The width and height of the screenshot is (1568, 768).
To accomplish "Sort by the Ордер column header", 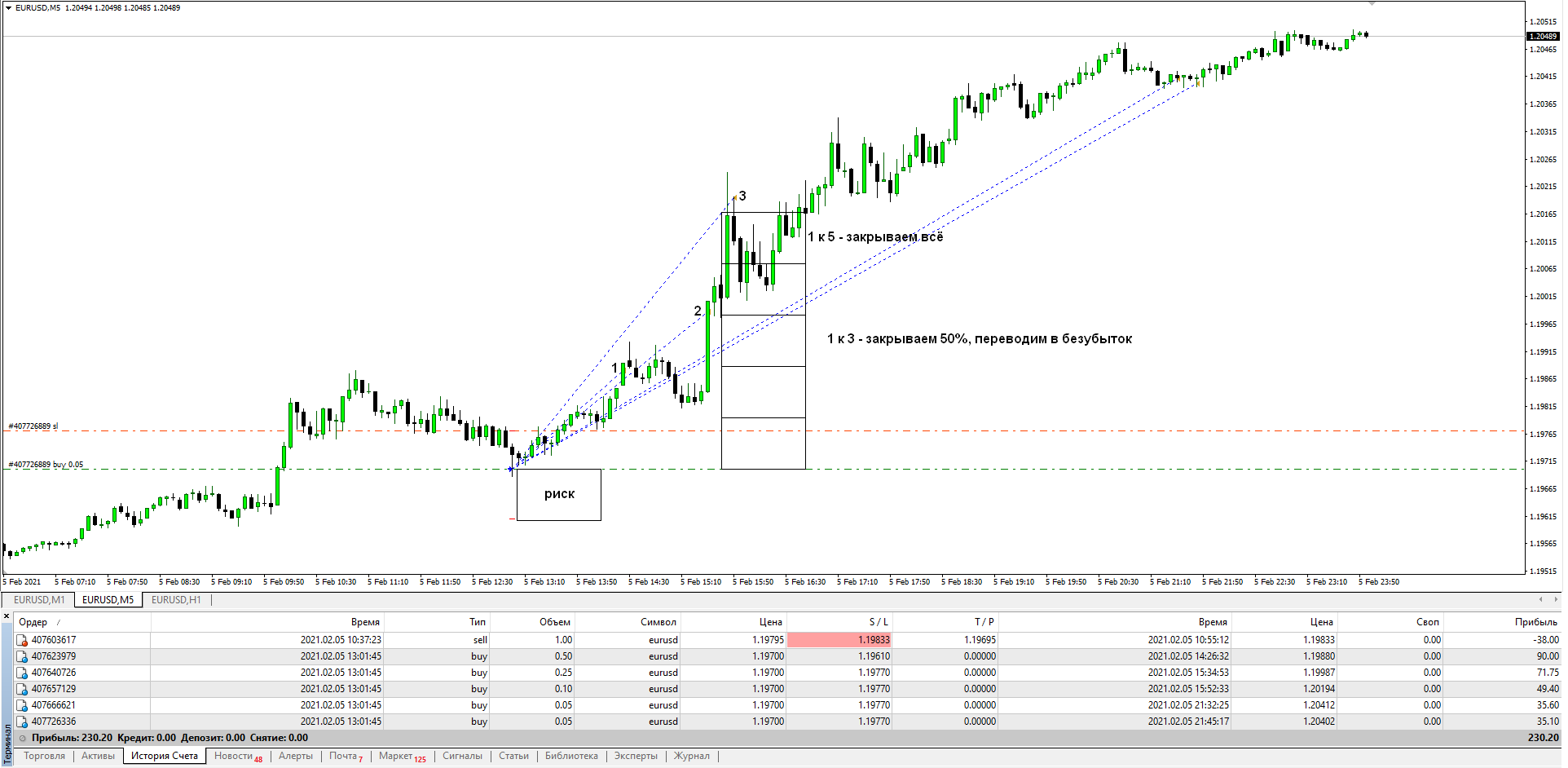I will point(81,622).
